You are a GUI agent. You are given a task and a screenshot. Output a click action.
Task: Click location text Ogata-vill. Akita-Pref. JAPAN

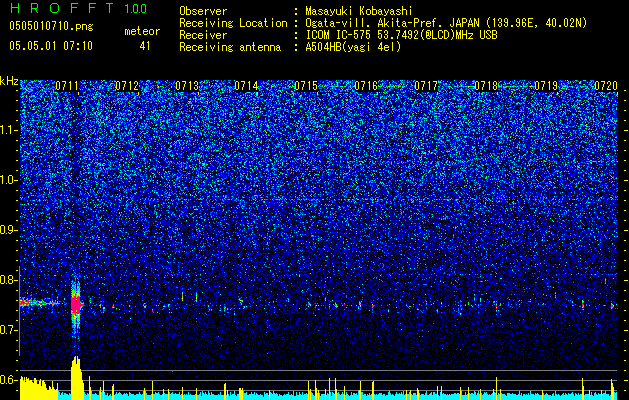click(392, 23)
